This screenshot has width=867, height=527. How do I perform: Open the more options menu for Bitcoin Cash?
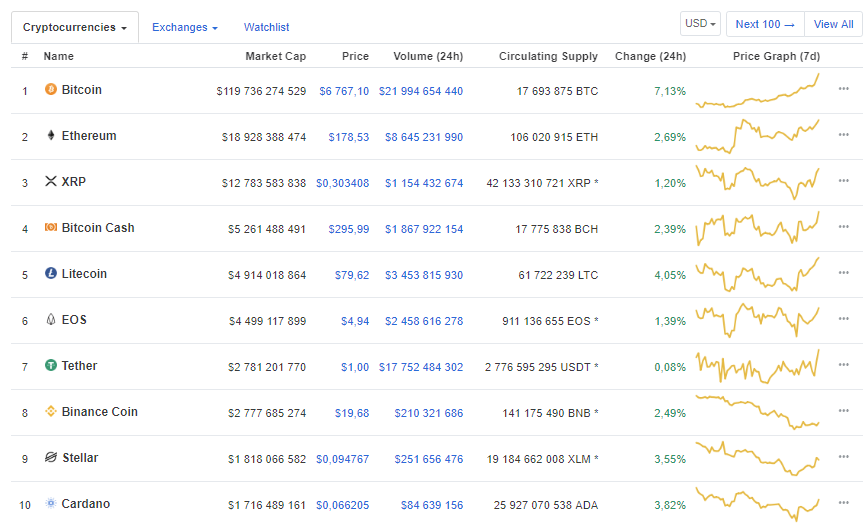click(843, 226)
